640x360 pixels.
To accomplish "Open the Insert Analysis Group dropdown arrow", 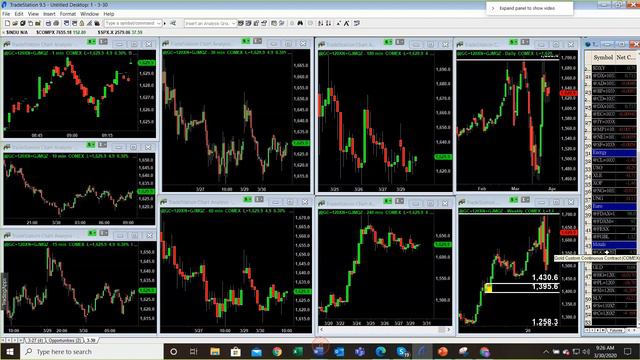I will click(233, 23).
